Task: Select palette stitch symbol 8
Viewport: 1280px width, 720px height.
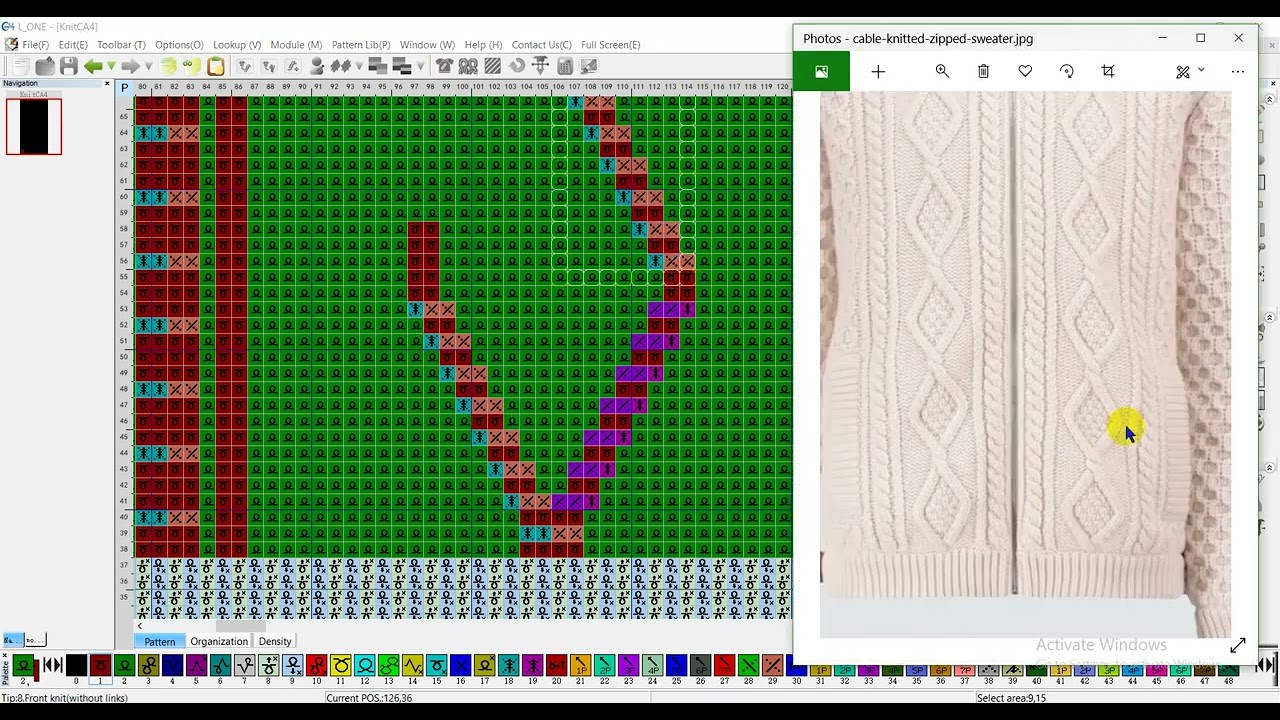Action: coord(268,666)
